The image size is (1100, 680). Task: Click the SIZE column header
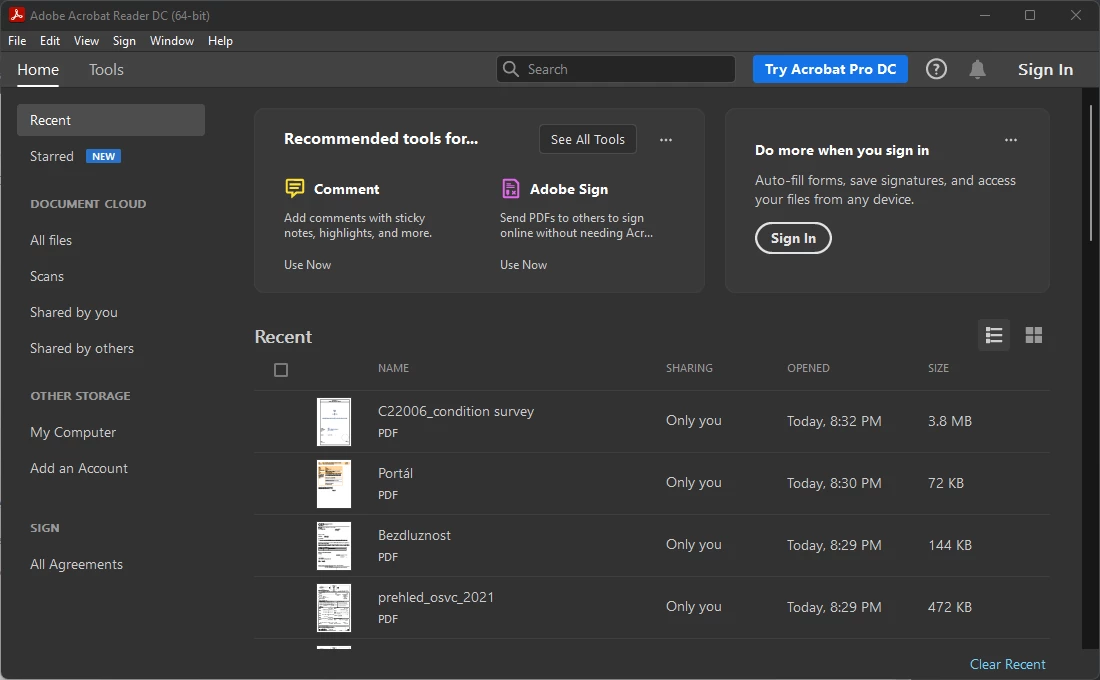pos(938,368)
